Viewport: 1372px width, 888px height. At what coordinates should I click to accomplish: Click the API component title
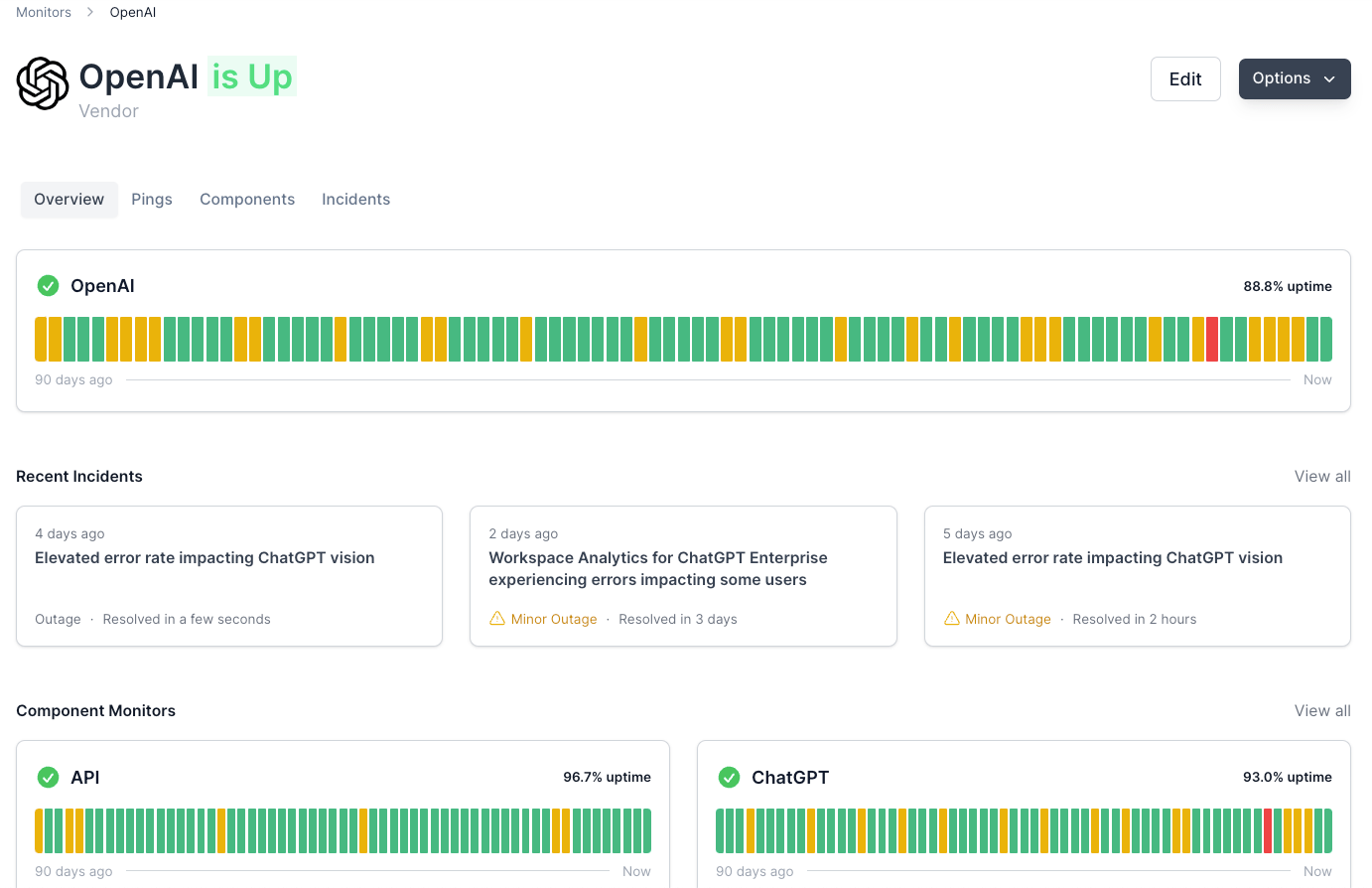tap(85, 778)
